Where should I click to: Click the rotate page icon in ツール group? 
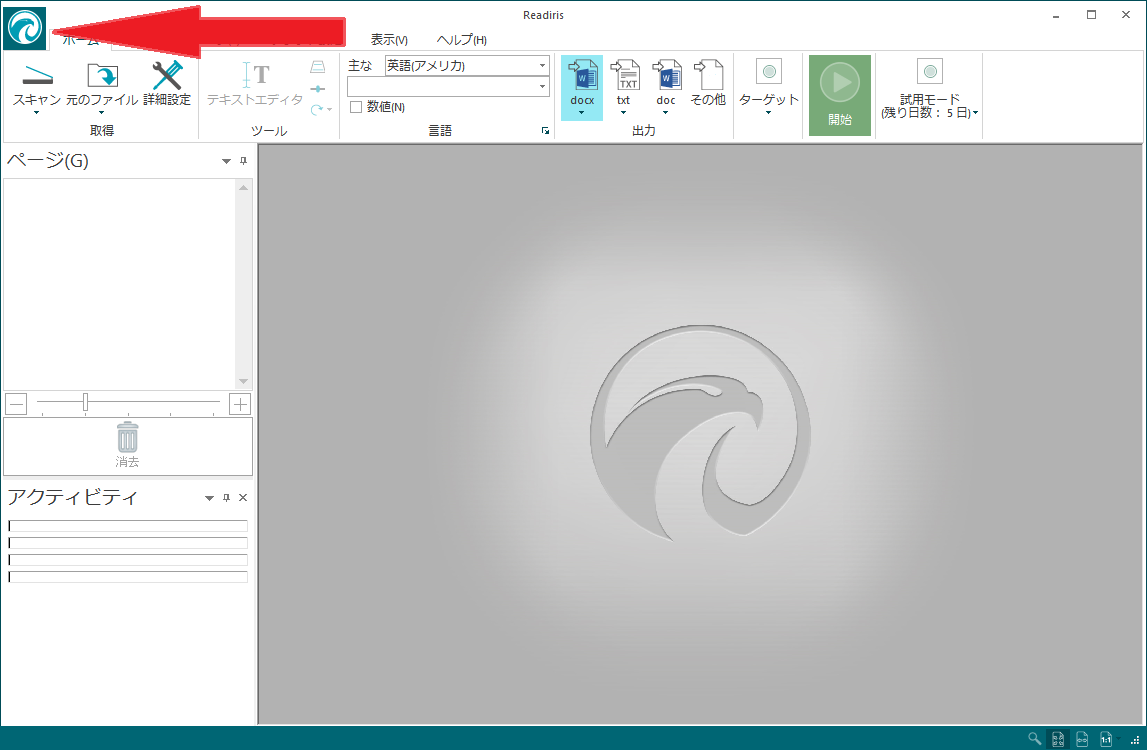coord(316,110)
